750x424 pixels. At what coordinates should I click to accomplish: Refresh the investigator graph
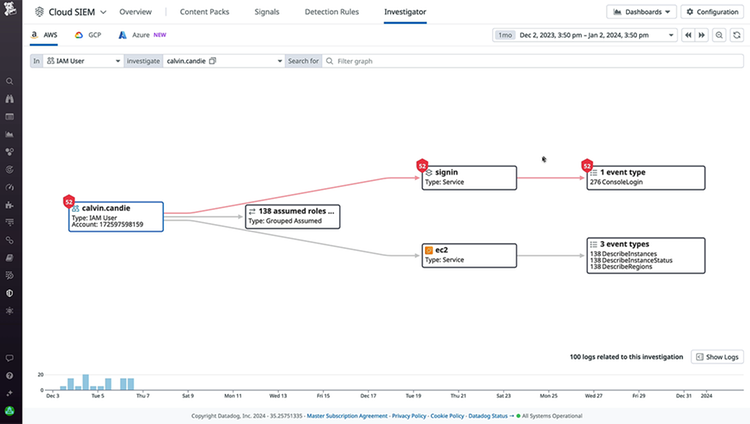point(737,35)
